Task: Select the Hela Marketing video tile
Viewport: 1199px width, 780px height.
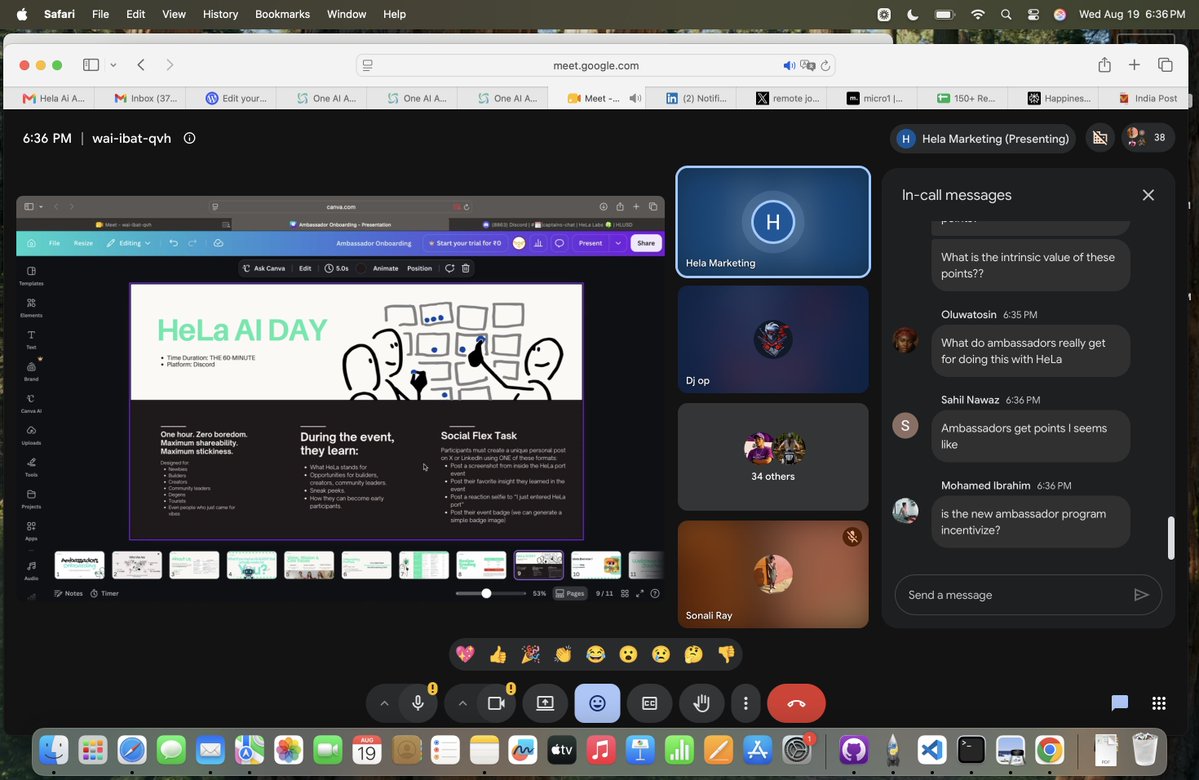Action: click(773, 222)
